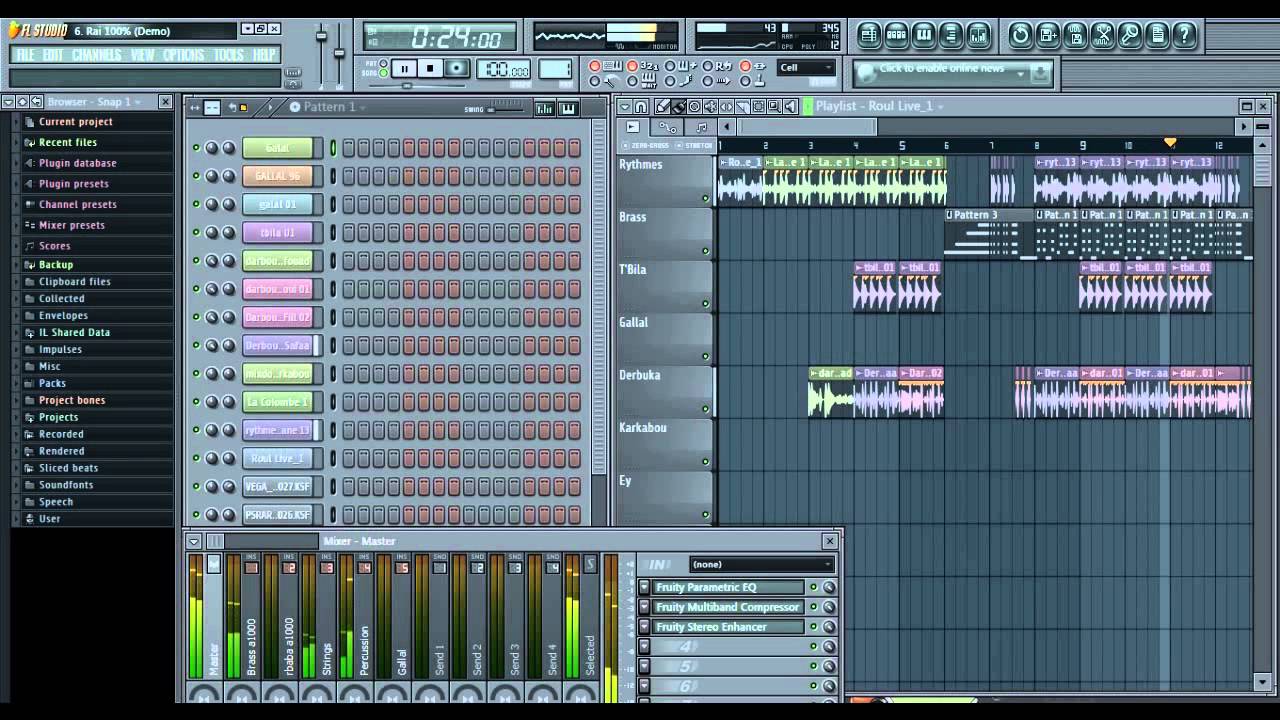This screenshot has width=1280, height=720.
Task: Open the VIEW menu
Action: 142,55
